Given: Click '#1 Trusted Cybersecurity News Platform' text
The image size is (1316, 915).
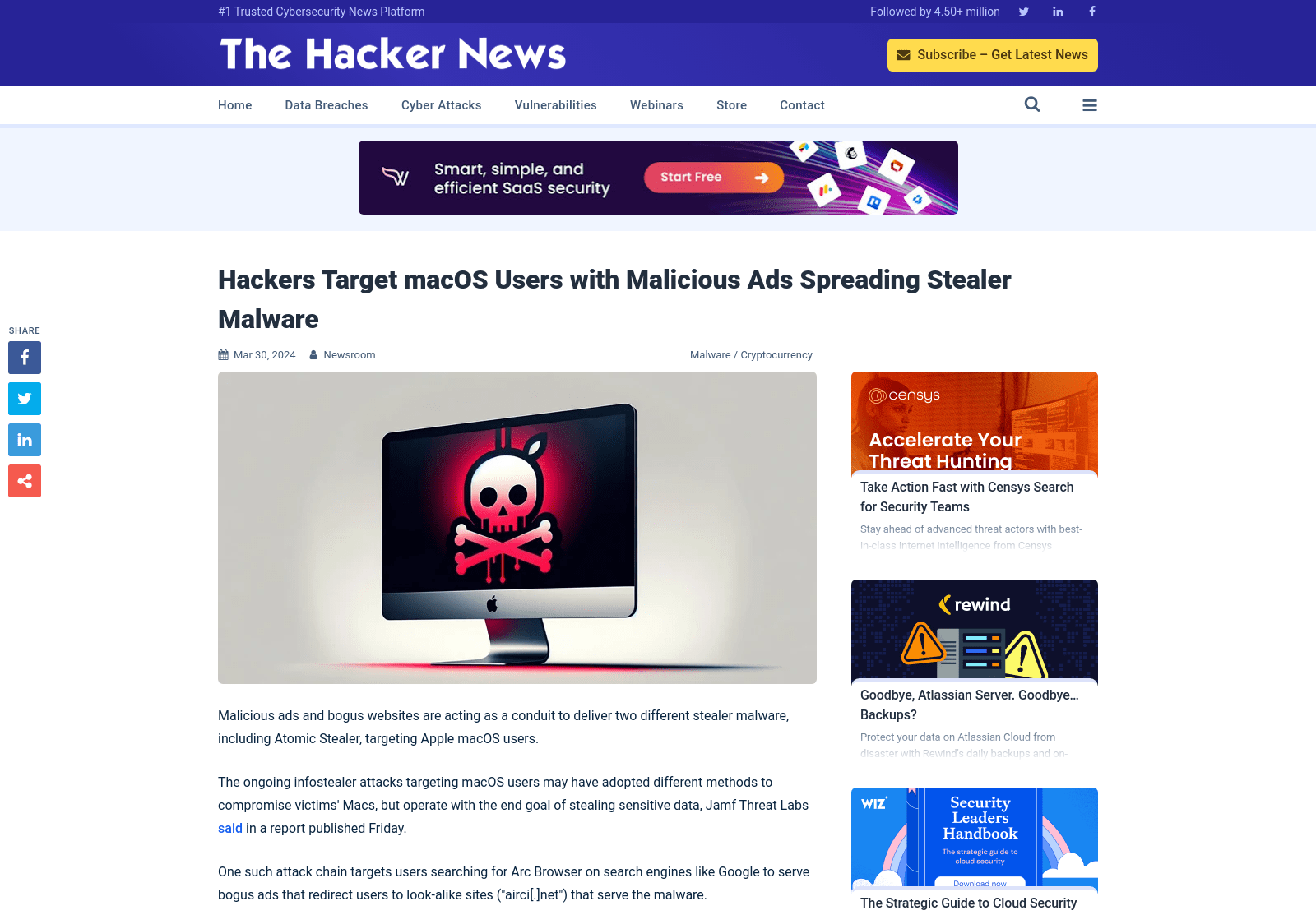Looking at the screenshot, I should click(322, 12).
